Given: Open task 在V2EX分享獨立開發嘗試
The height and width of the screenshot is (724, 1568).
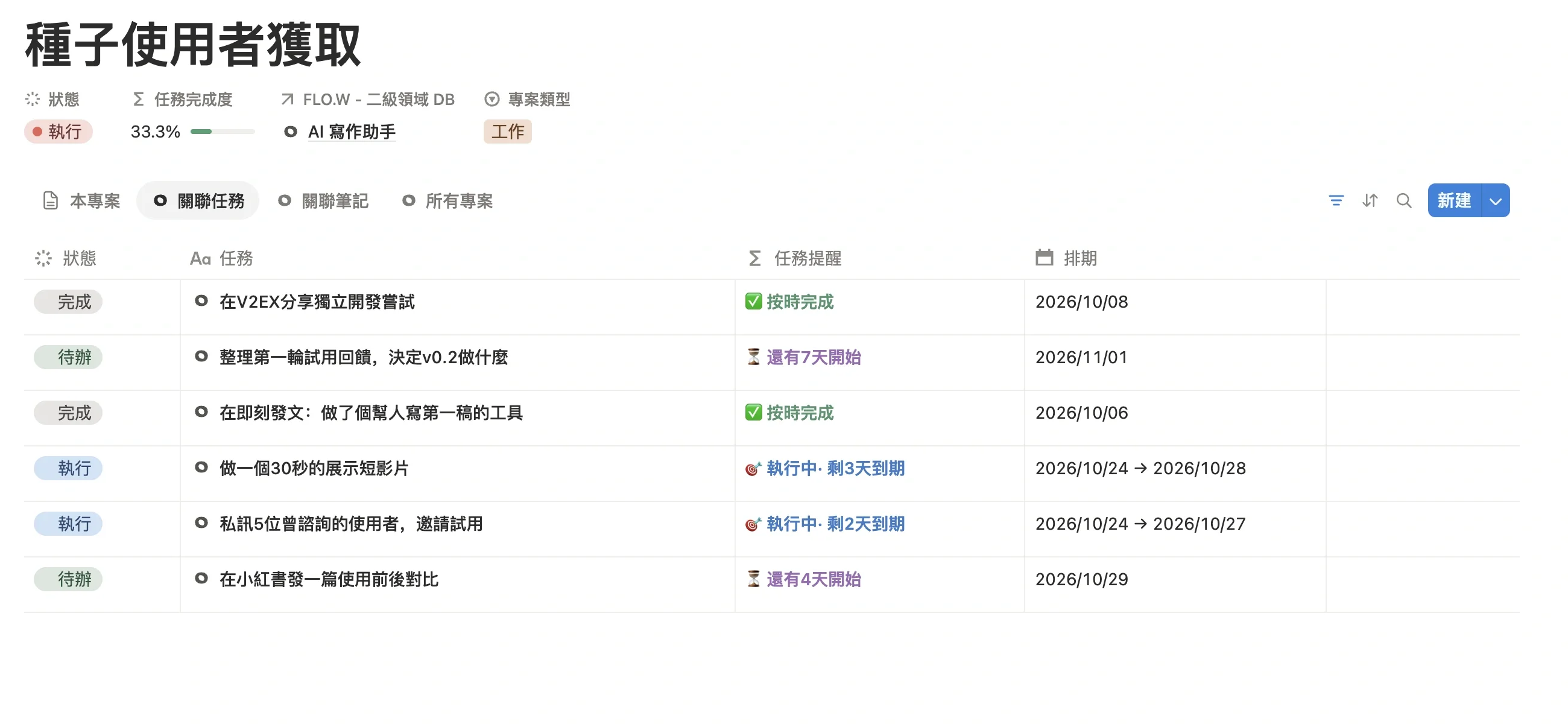Looking at the screenshot, I should [x=317, y=302].
